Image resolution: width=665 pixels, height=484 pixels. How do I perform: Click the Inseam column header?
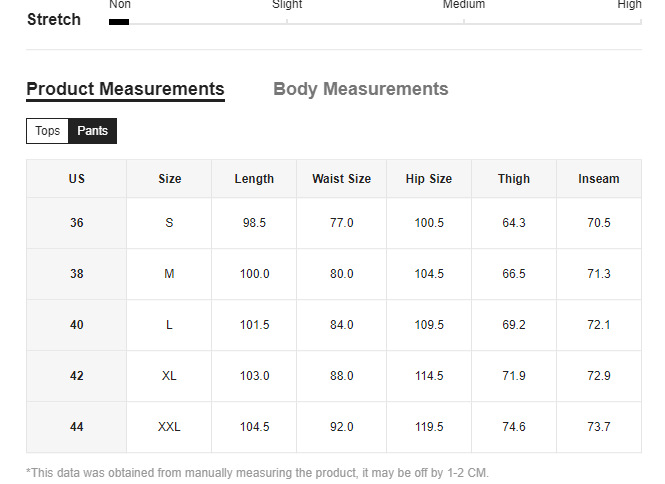(598, 179)
